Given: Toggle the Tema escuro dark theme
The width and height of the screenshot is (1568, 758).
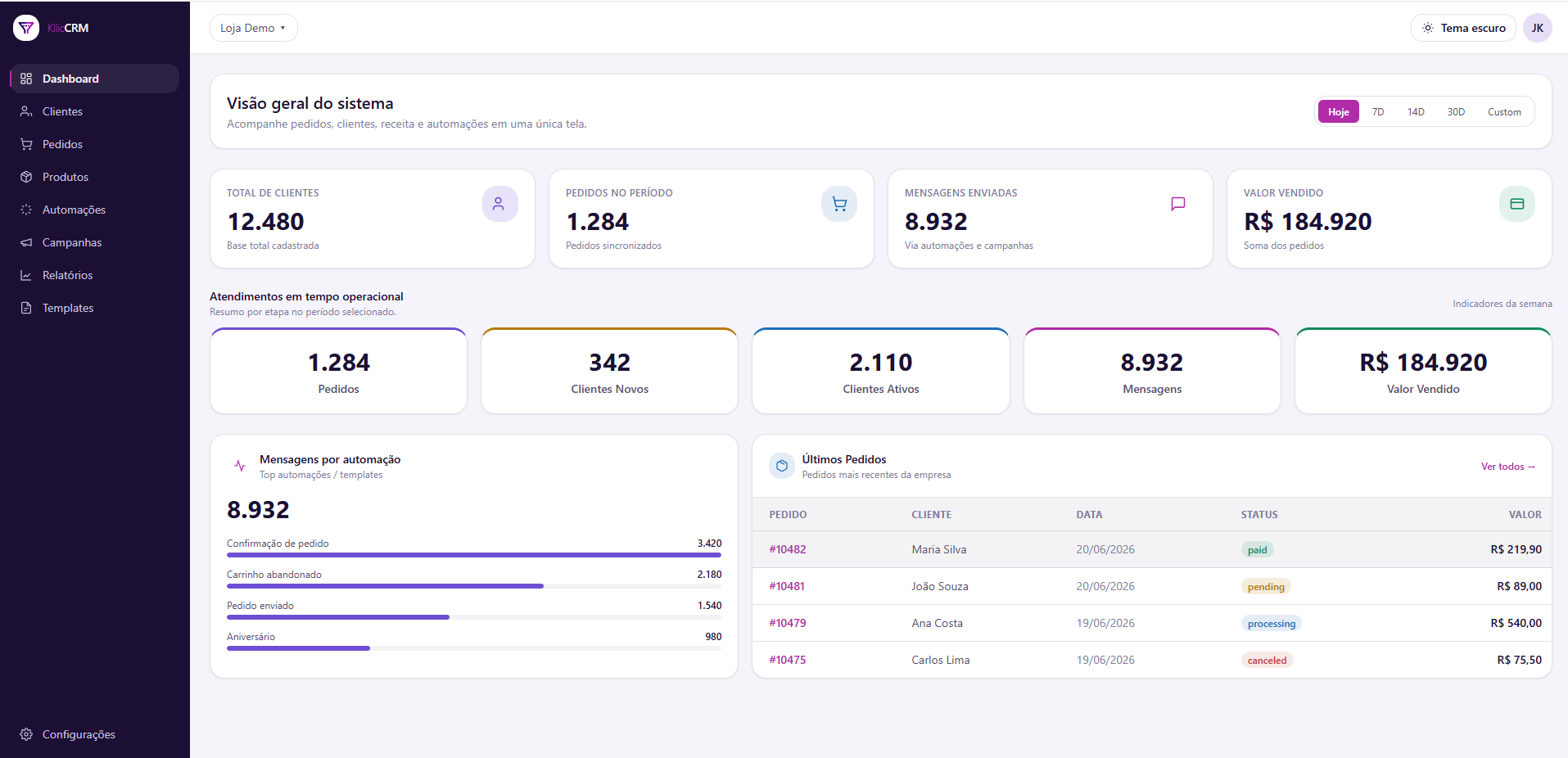Looking at the screenshot, I should (x=1463, y=28).
